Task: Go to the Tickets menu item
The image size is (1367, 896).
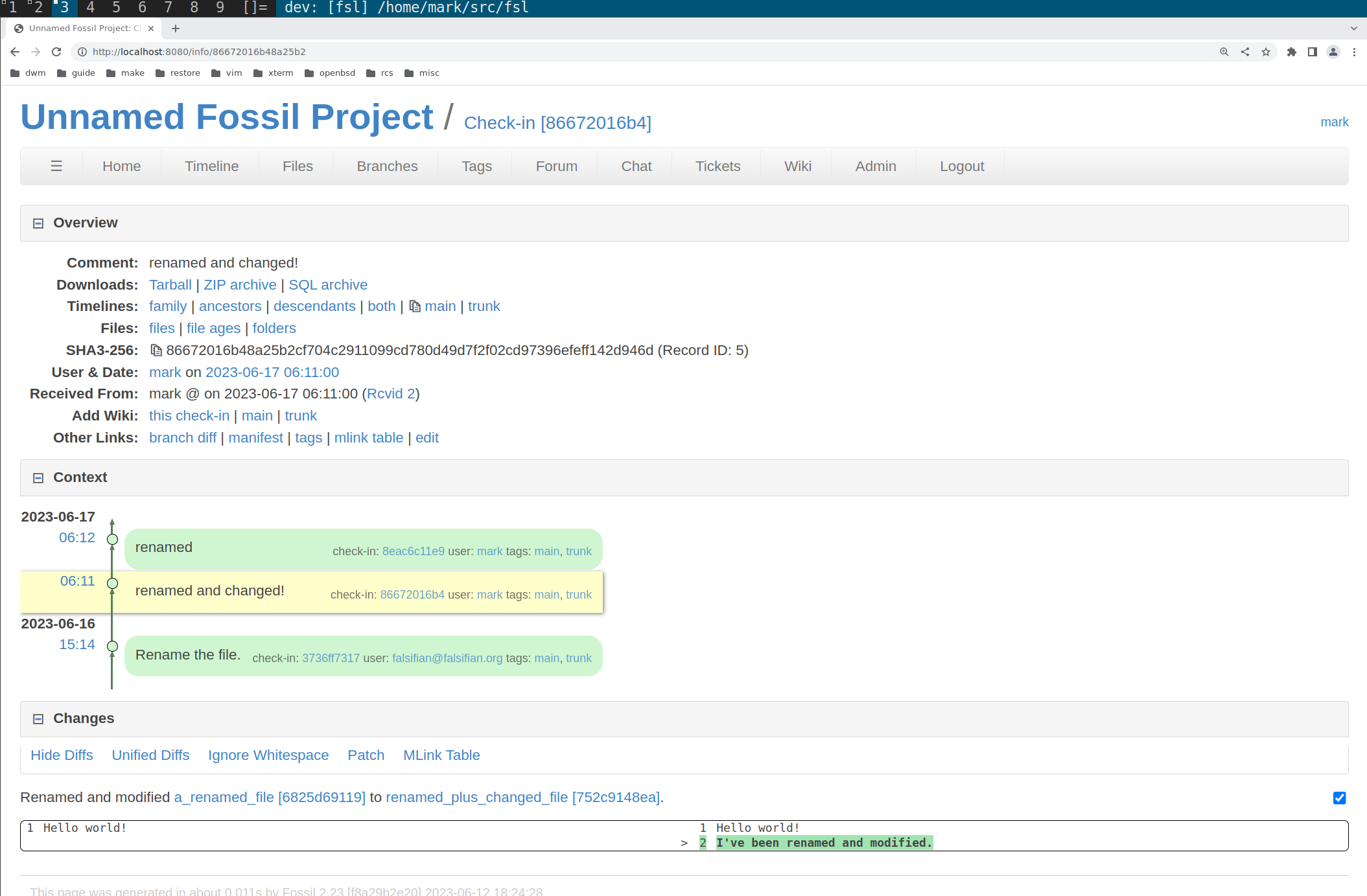Action: click(x=718, y=167)
